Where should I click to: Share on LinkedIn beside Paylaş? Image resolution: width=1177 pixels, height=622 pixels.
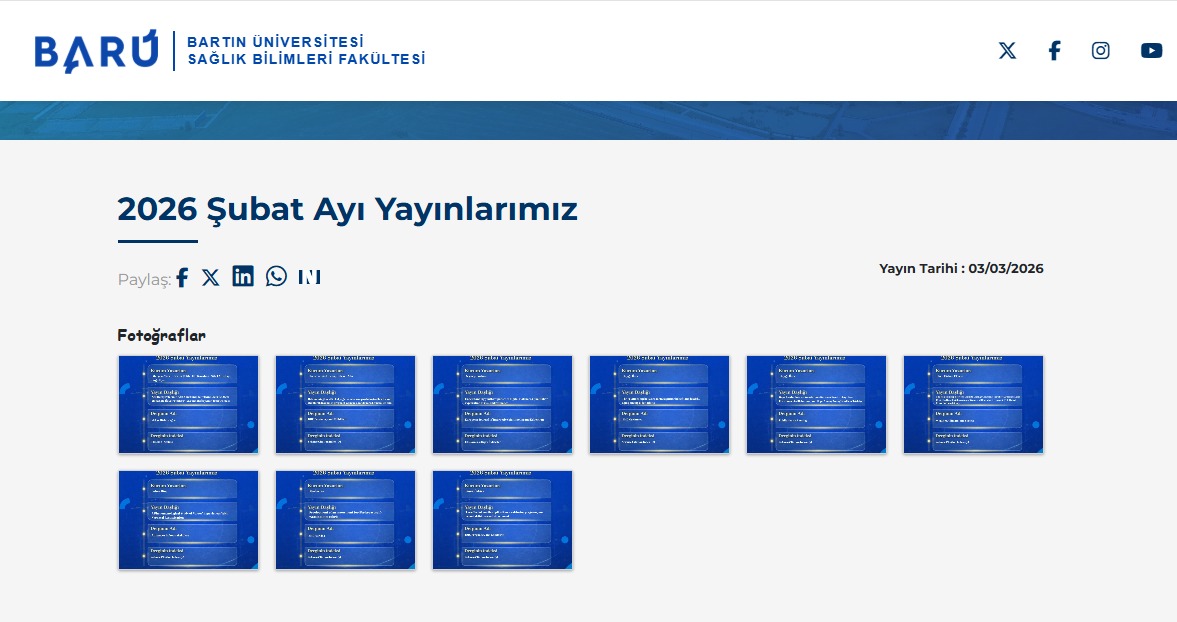pyautogui.click(x=242, y=276)
